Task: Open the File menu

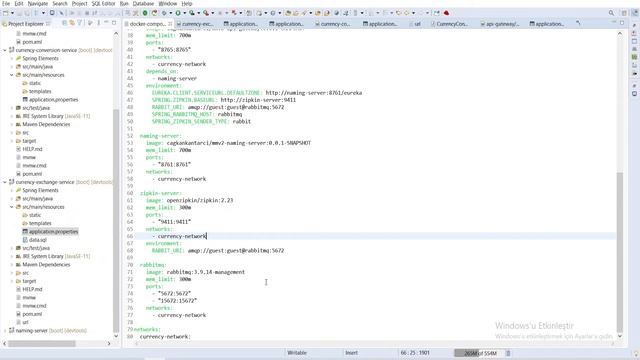Action: (6, 3)
